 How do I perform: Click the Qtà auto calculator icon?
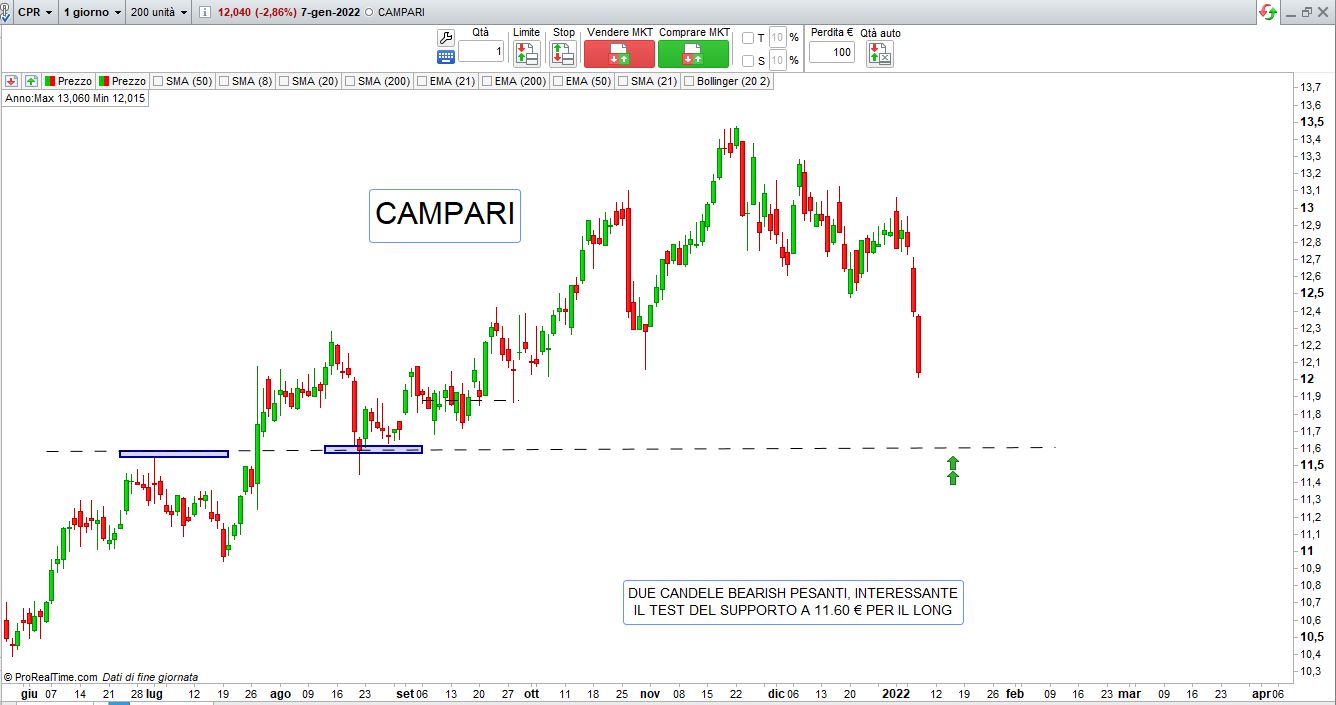tap(880, 54)
